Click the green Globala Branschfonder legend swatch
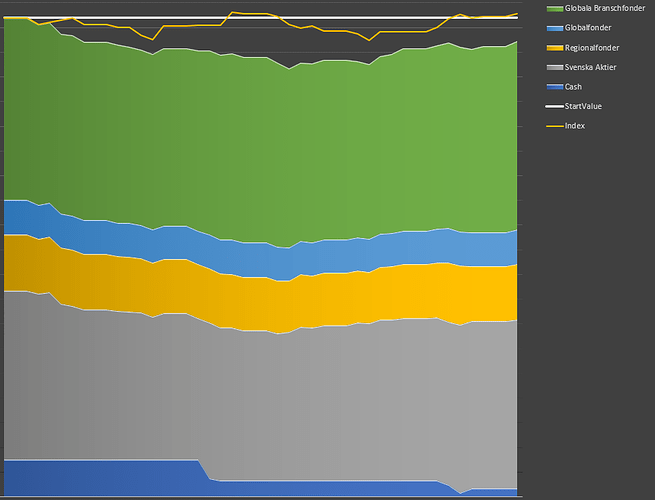Viewport: 655px width, 500px height. 554,8
